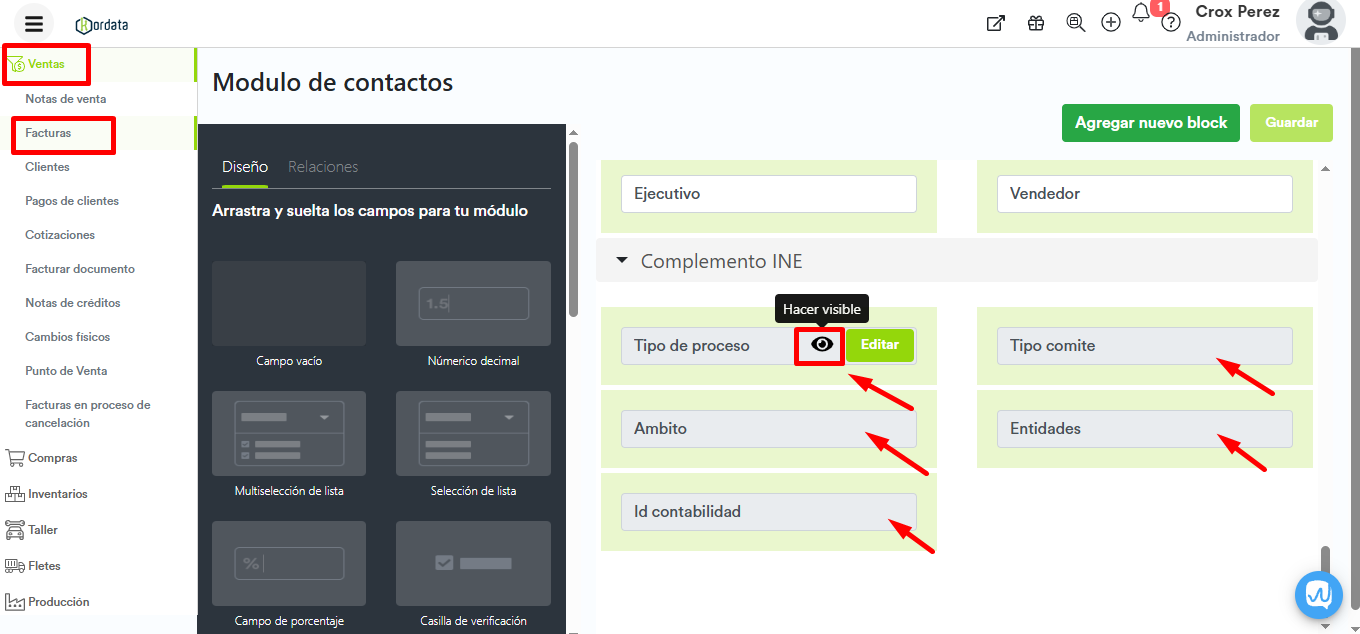The height and width of the screenshot is (634, 1360).
Task: Click the Guardar button
Action: pos(1291,123)
